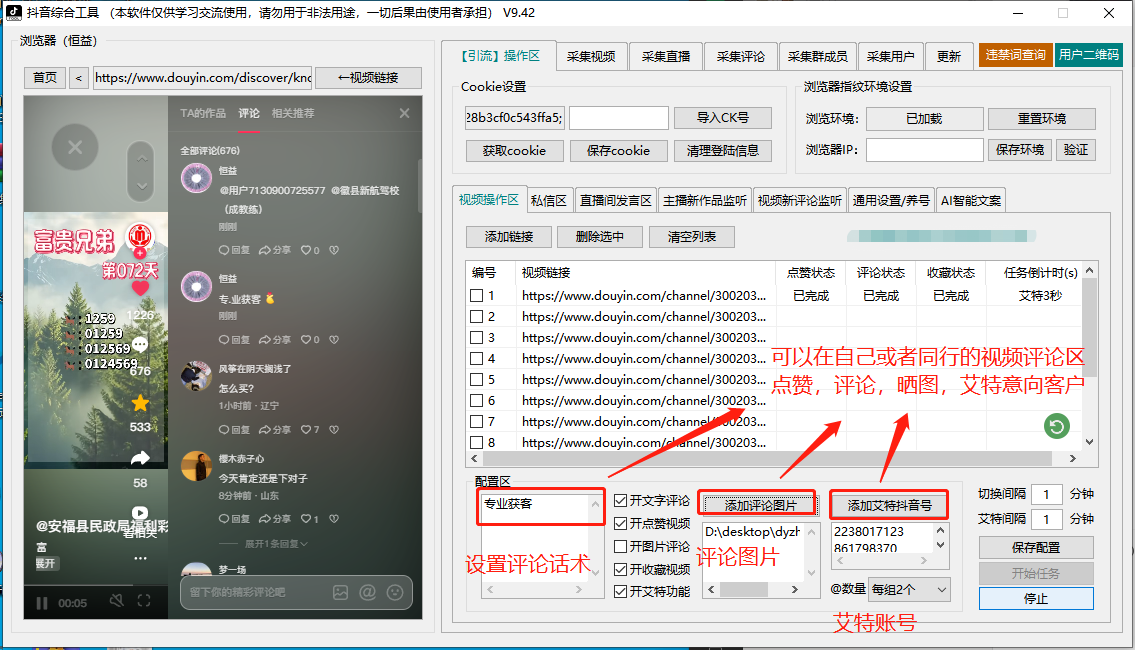Click the @ mention icon in comment input

point(367,593)
